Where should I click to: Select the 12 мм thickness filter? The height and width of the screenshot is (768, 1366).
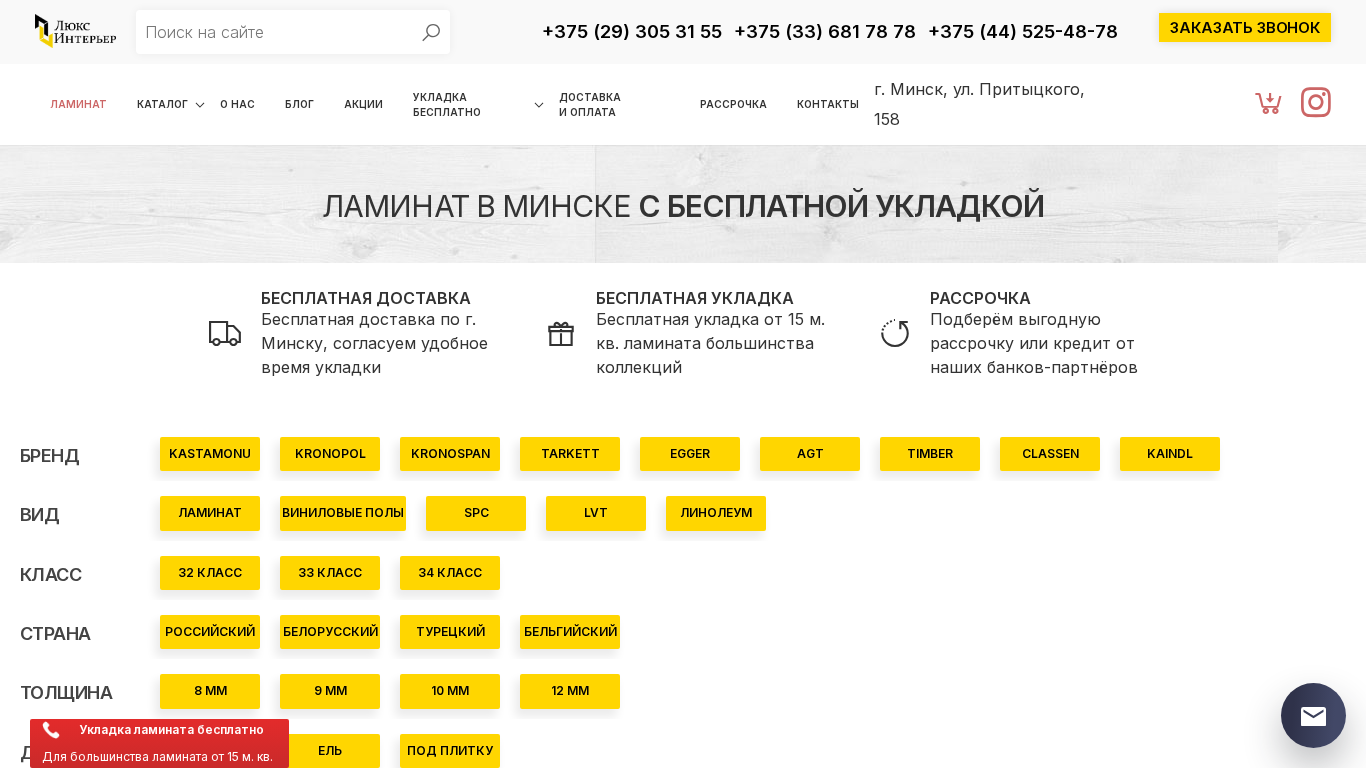(570, 691)
